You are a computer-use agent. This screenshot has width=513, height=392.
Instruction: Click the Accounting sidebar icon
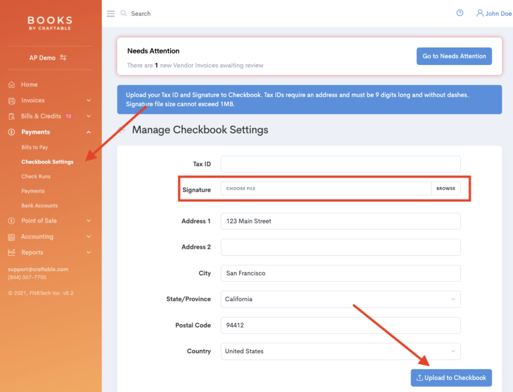(x=12, y=237)
